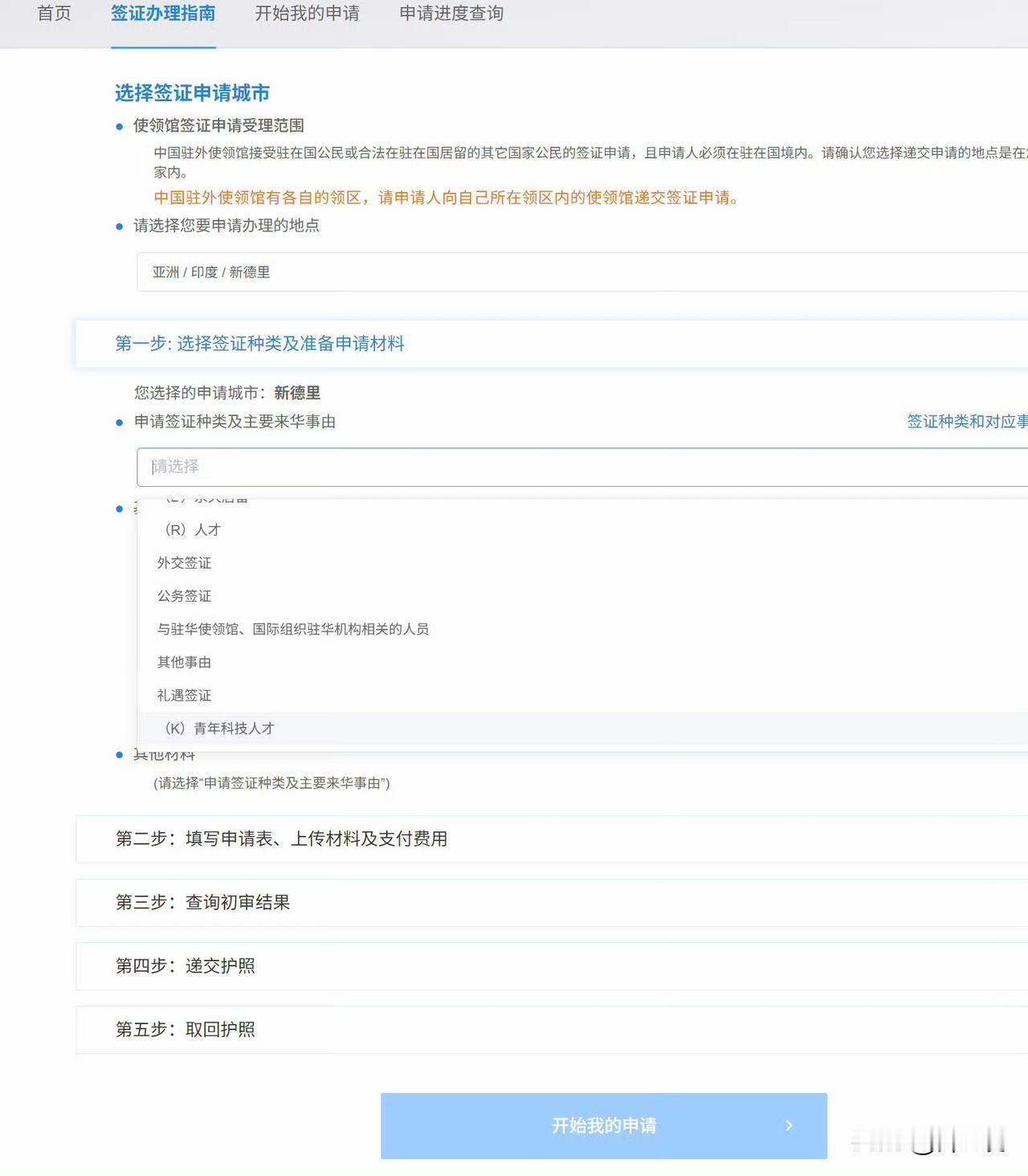
Task: Open 申请进度查询 tab
Action: (x=451, y=14)
